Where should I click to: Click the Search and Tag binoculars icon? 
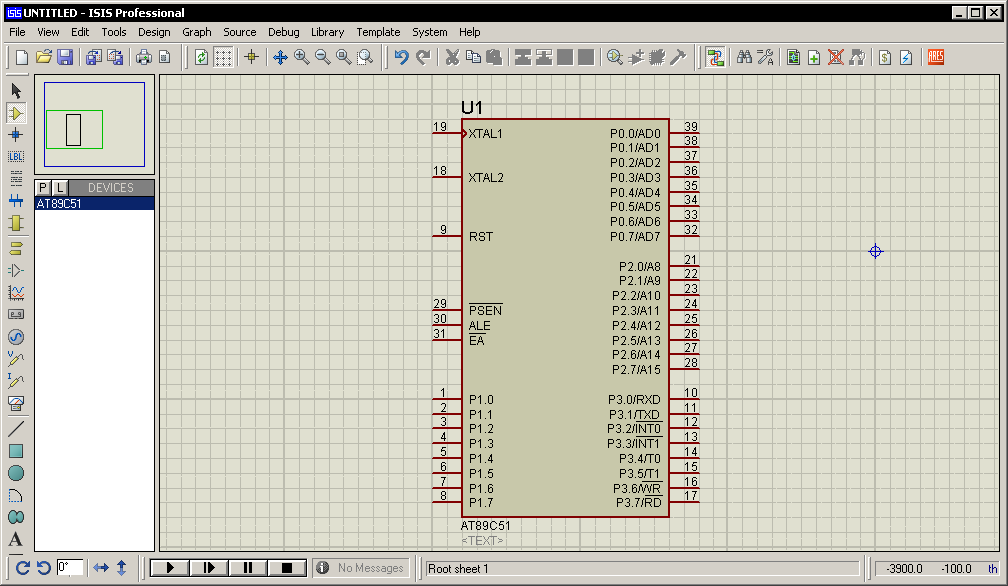[744, 57]
